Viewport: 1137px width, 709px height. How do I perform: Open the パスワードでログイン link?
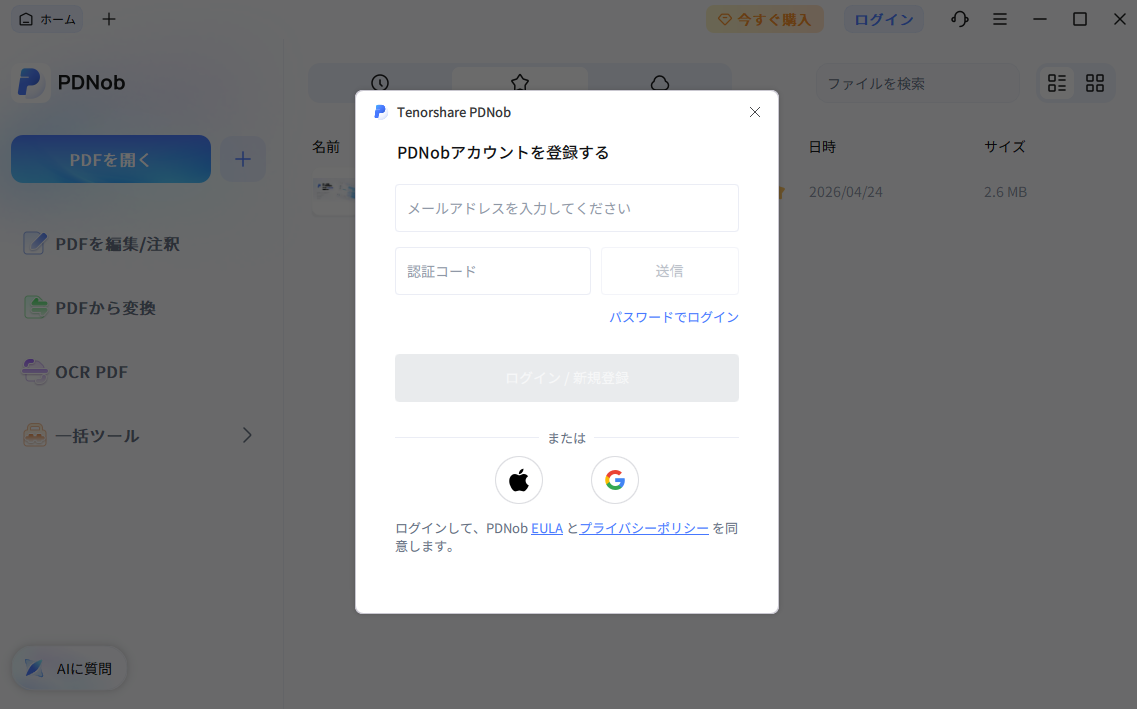point(674,317)
